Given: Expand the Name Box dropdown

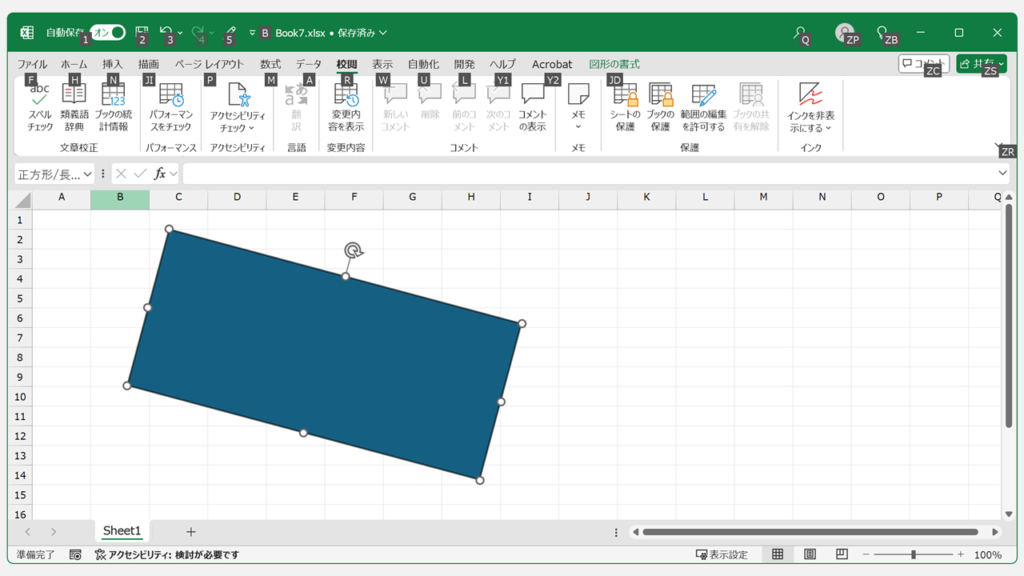Looking at the screenshot, I should [x=88, y=174].
